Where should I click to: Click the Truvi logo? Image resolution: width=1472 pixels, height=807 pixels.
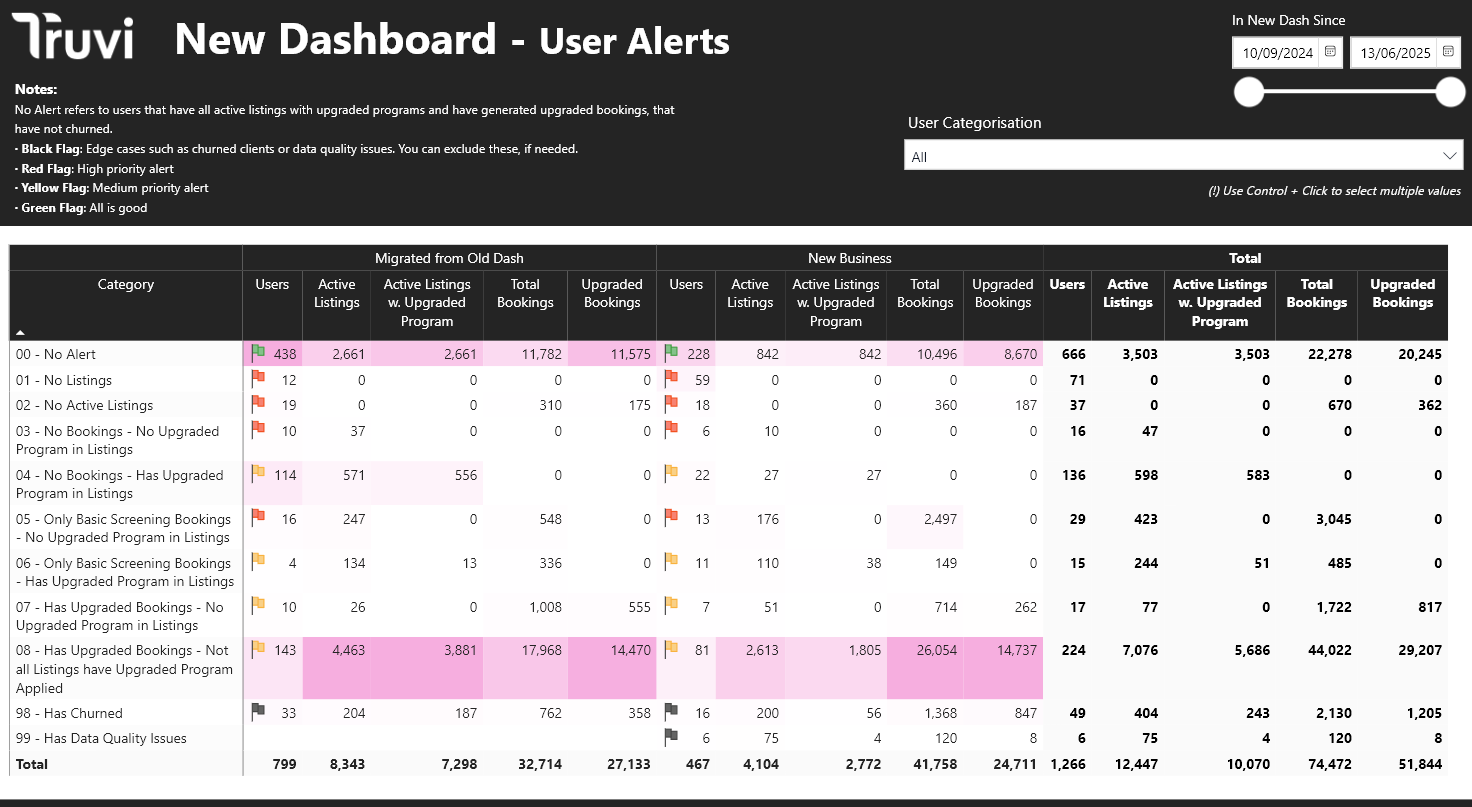click(x=72, y=38)
